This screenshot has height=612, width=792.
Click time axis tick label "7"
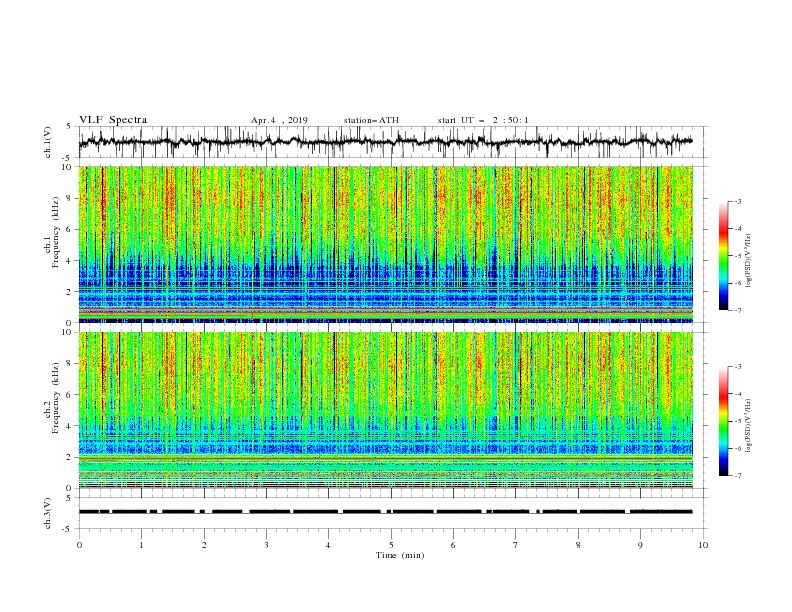[516, 545]
